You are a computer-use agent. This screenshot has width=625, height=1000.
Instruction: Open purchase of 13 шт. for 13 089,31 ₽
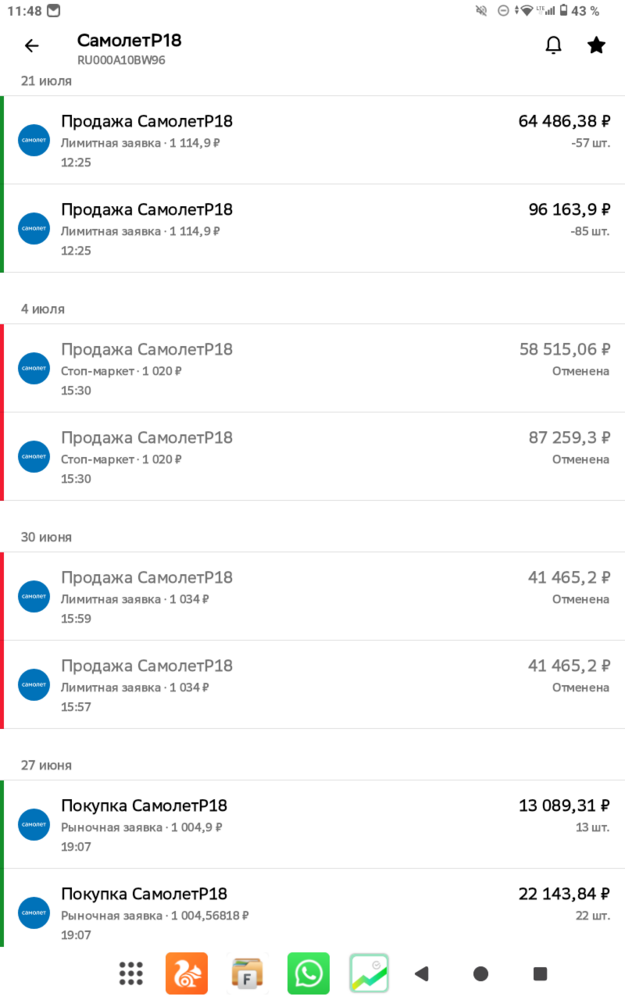[x=312, y=824]
